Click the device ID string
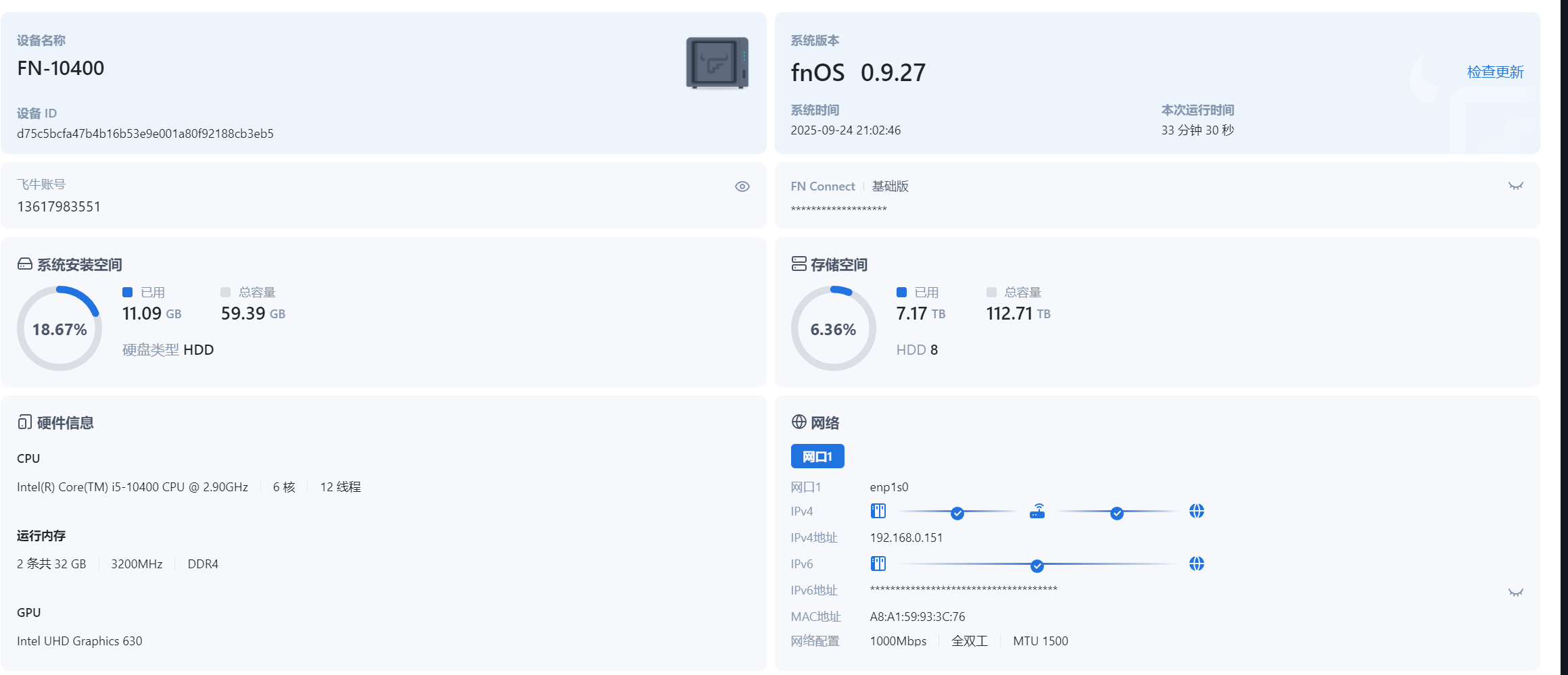The height and width of the screenshot is (675, 1568). [x=145, y=134]
